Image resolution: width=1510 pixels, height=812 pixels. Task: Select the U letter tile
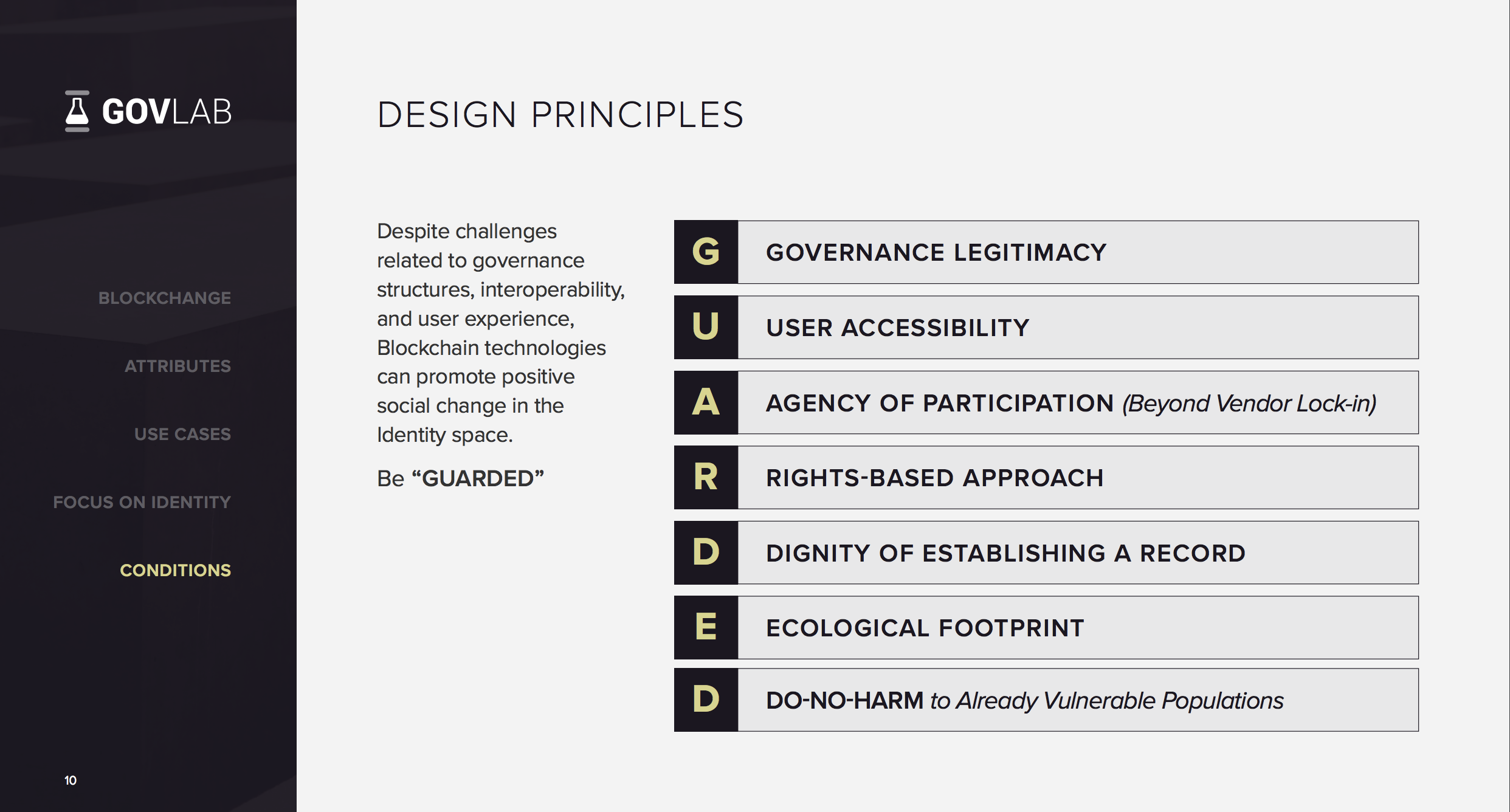click(706, 327)
